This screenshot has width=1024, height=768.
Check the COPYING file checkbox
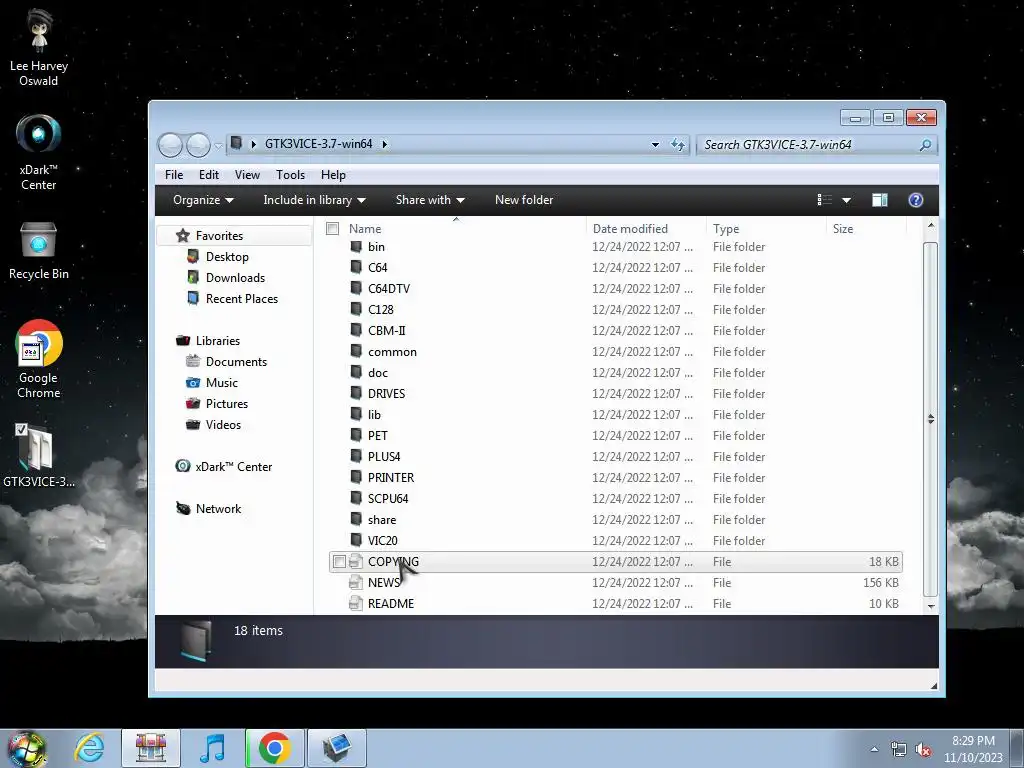(x=339, y=562)
